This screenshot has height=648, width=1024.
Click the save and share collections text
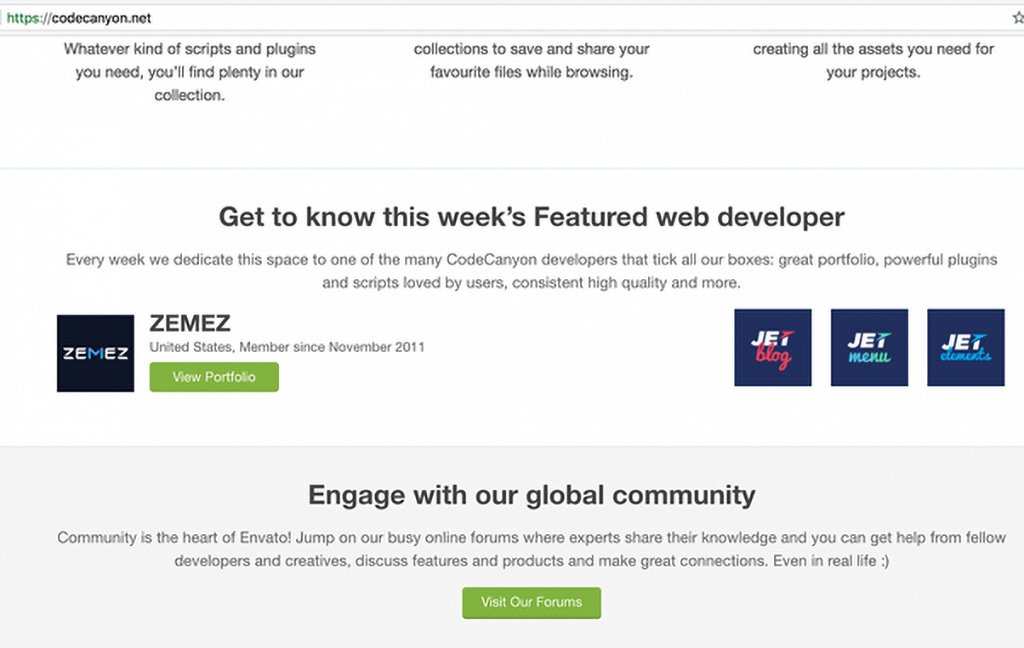tap(532, 60)
